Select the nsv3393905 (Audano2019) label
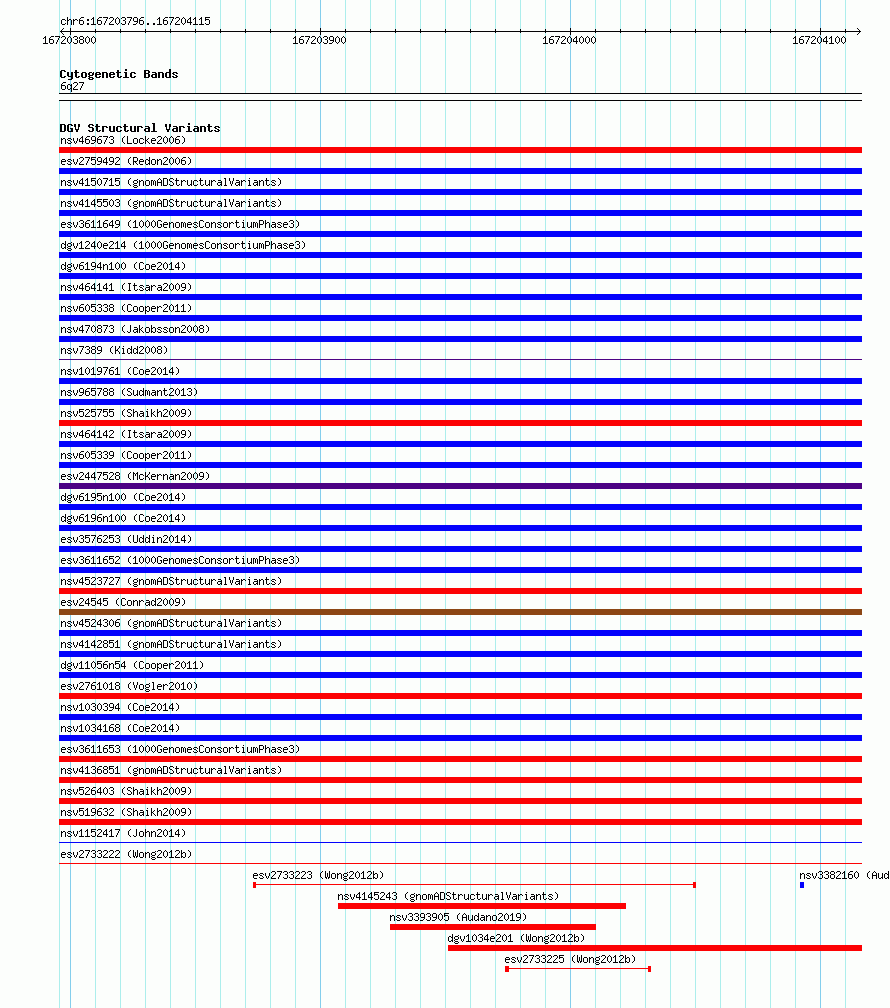 click(x=458, y=917)
